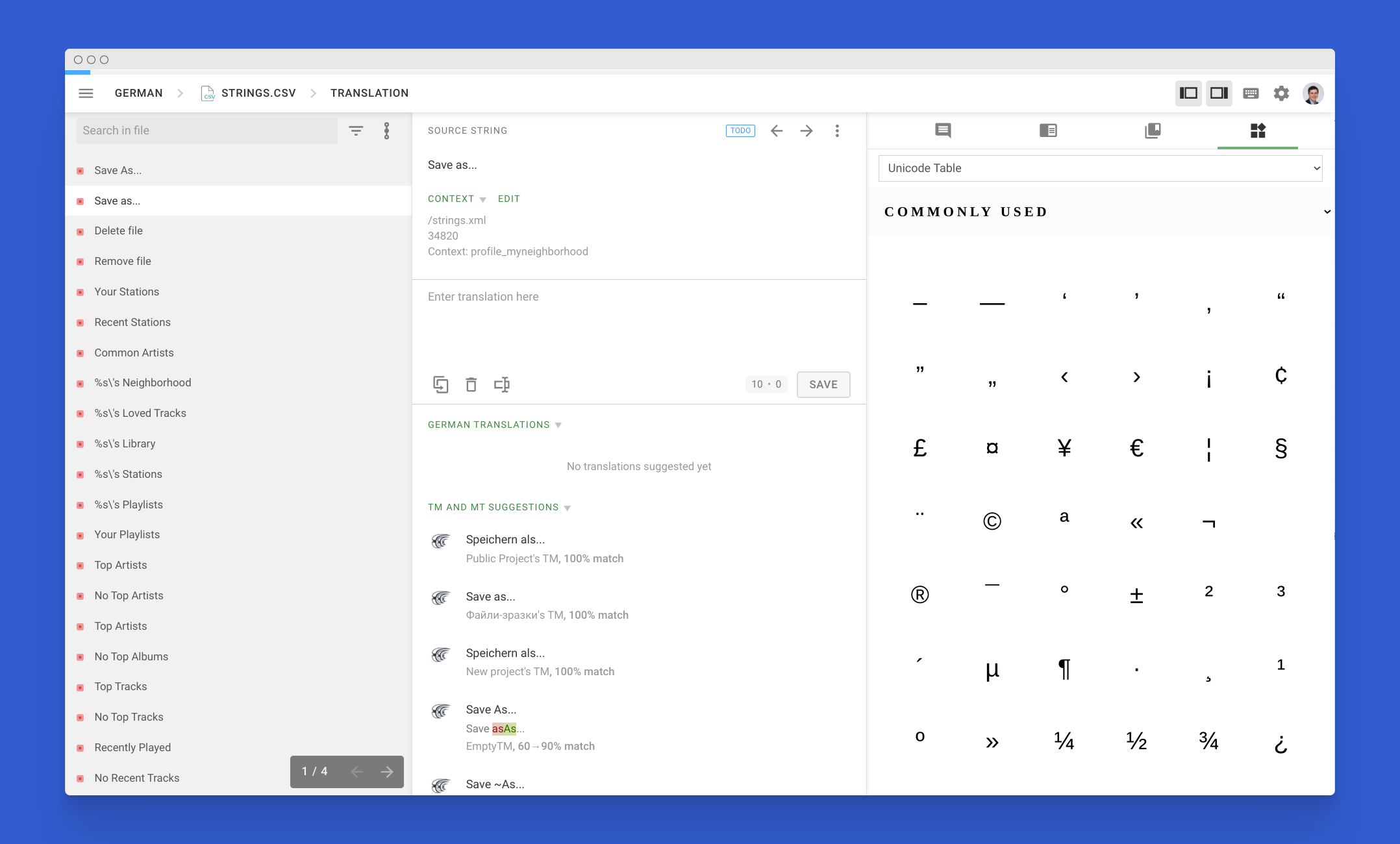The image size is (1400, 844).
Task: Insert the inverted question mark
Action: point(1281,743)
